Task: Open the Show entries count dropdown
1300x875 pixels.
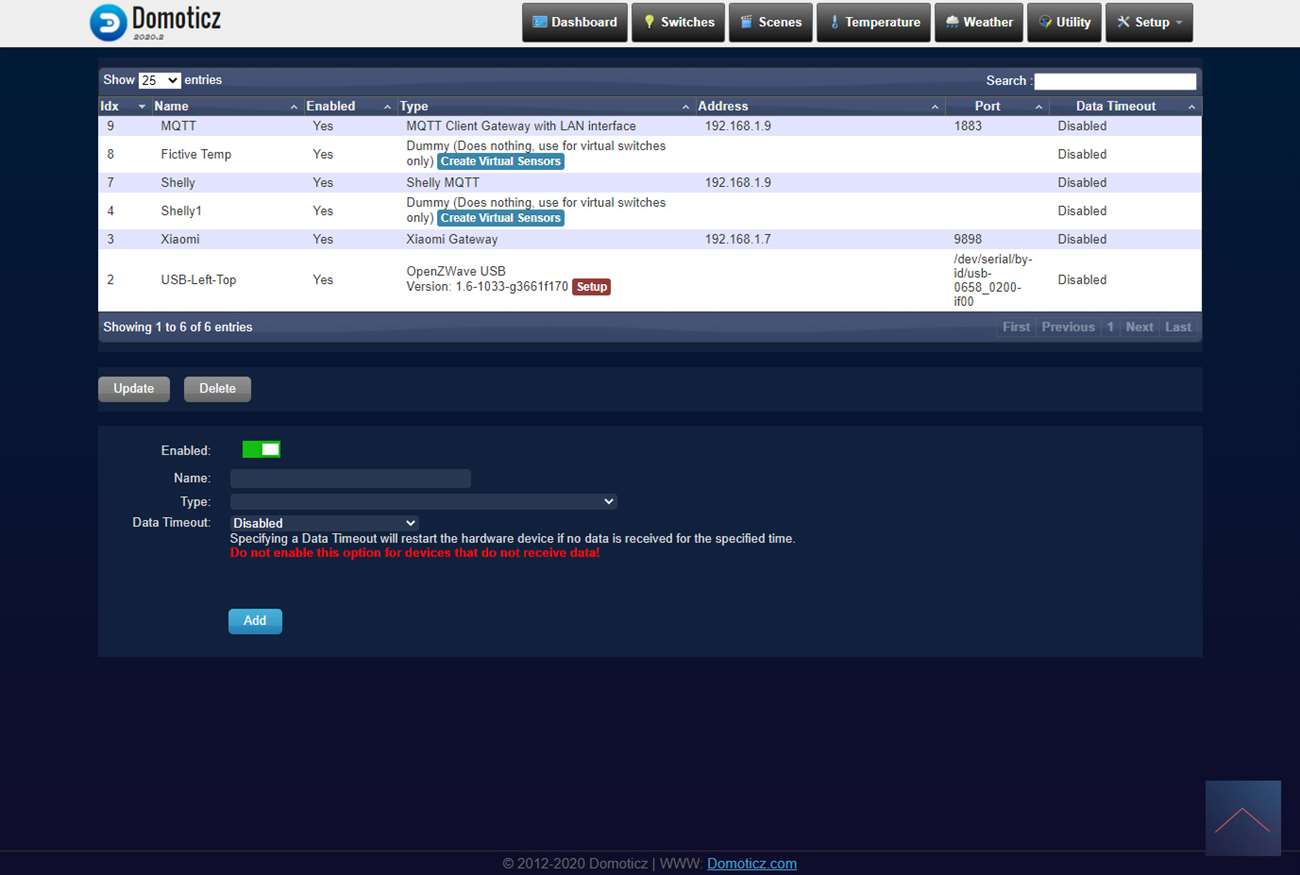Action: tap(159, 80)
